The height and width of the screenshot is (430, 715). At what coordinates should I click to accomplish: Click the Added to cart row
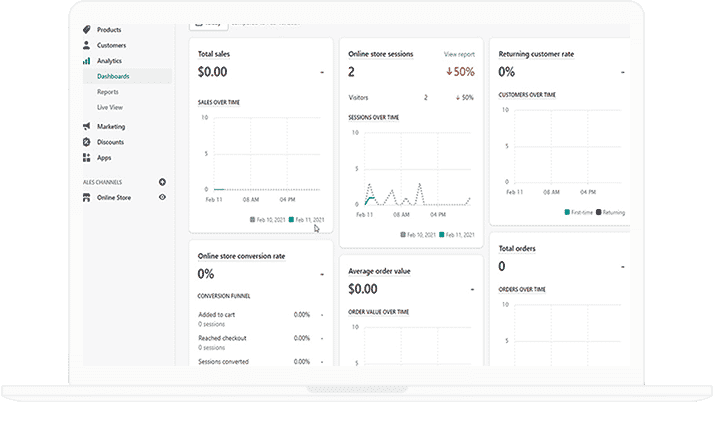click(261, 319)
